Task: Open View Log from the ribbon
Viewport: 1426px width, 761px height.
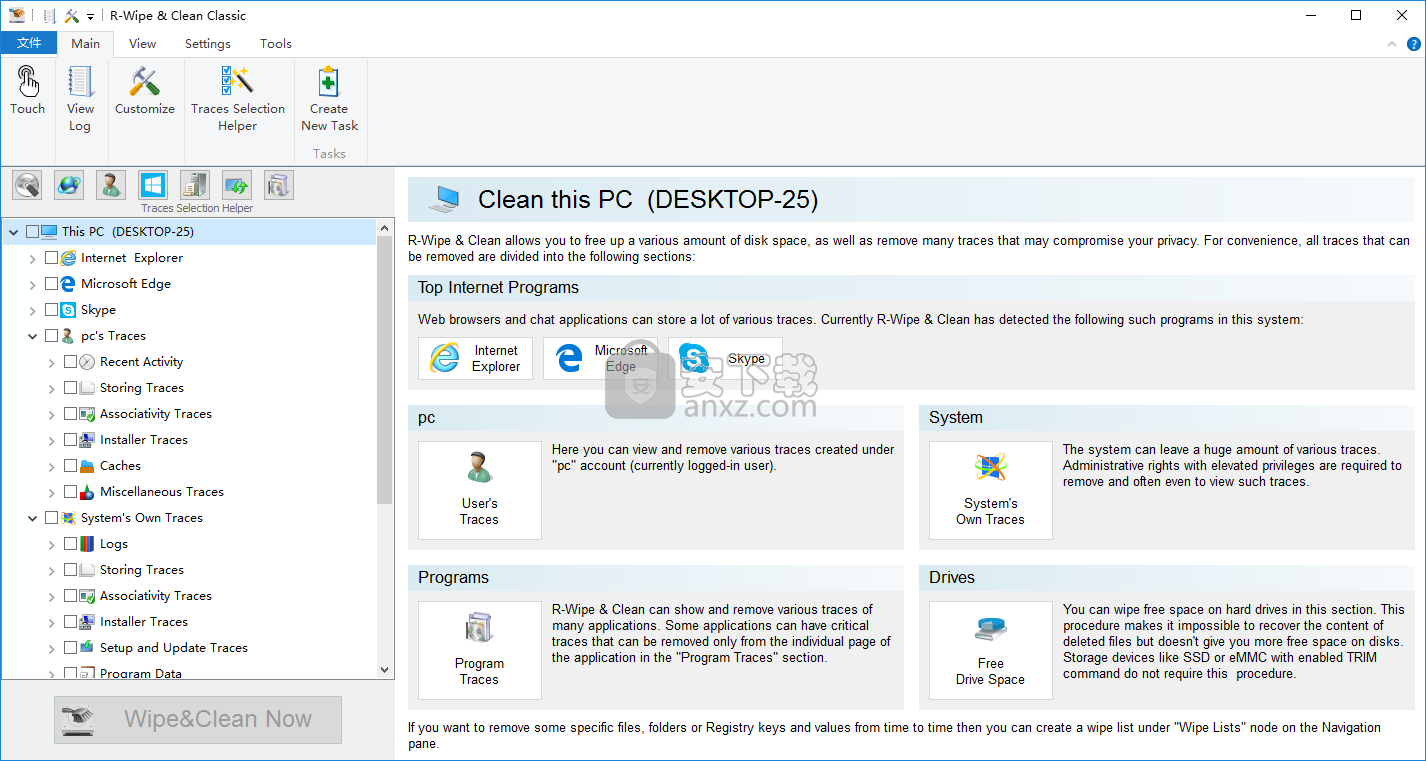Action: [80, 99]
